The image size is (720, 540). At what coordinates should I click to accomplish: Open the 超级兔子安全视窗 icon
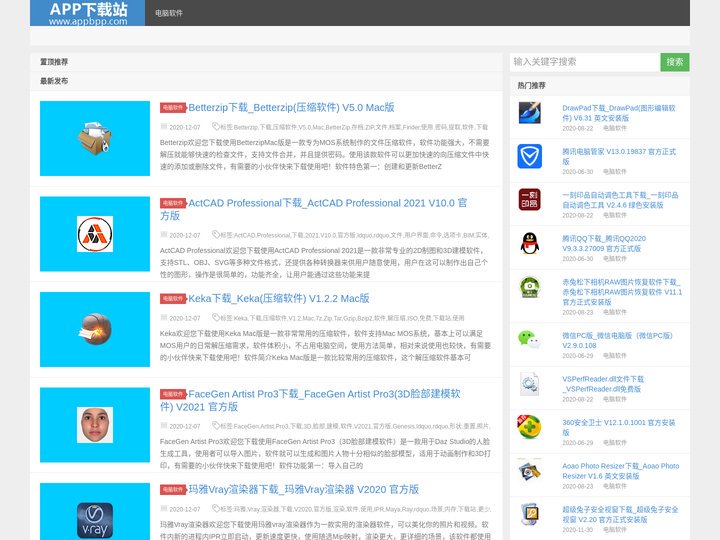[529, 514]
